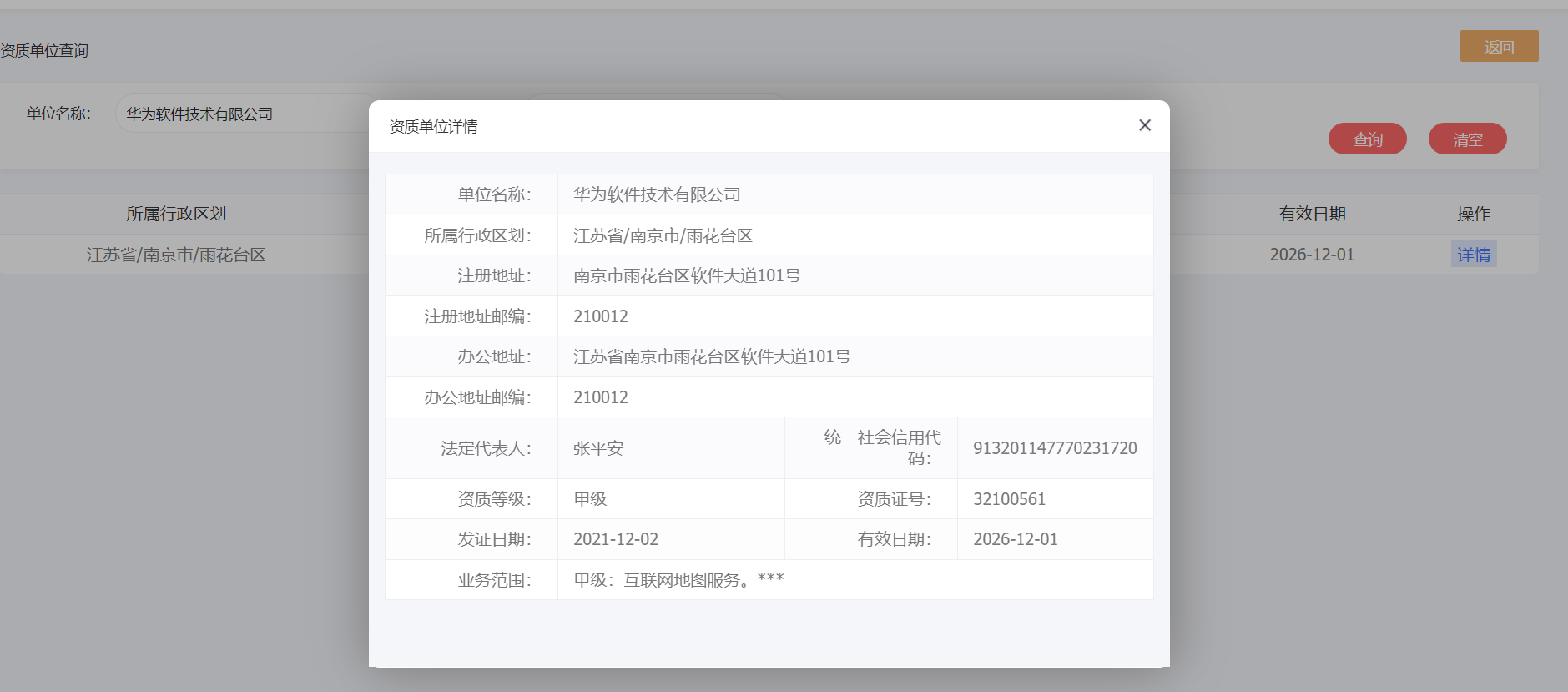The width and height of the screenshot is (1568, 692).
Task: Click the 注册地址邮编 label
Action: coord(477,316)
